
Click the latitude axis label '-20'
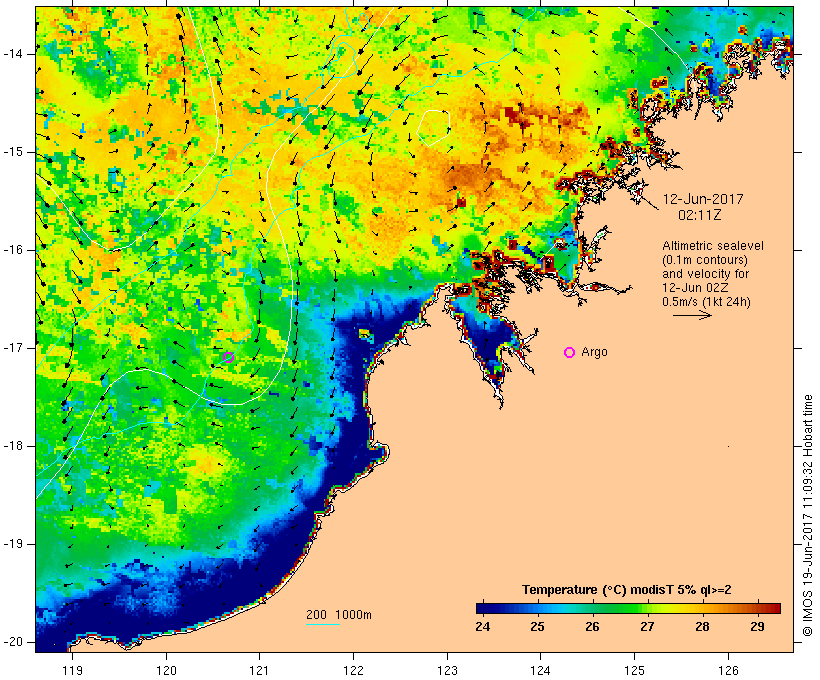click(13, 642)
